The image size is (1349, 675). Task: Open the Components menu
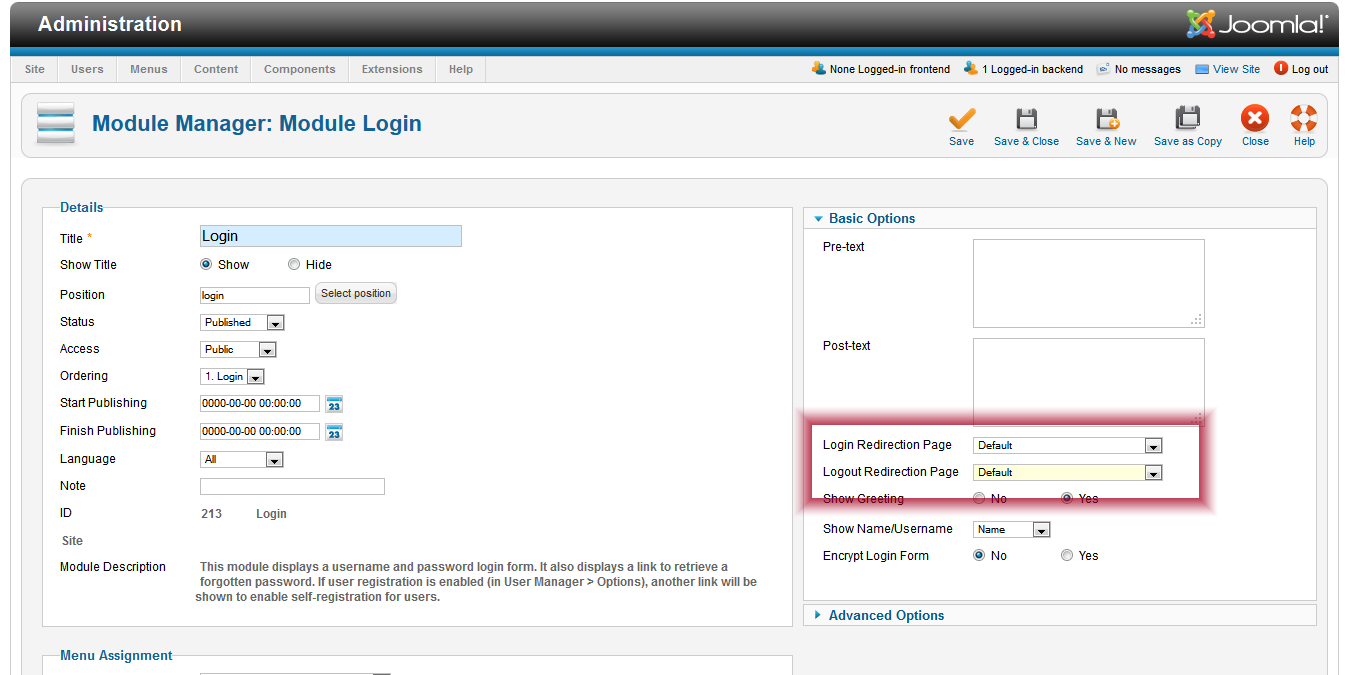[299, 69]
